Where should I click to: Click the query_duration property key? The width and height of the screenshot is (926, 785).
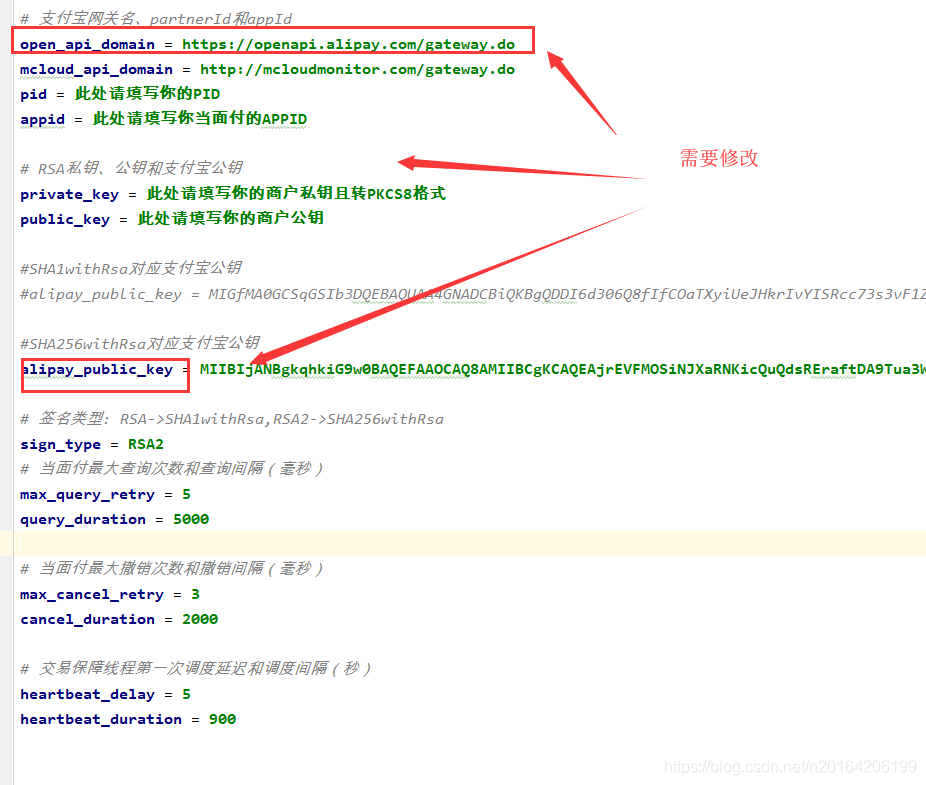click(x=83, y=520)
